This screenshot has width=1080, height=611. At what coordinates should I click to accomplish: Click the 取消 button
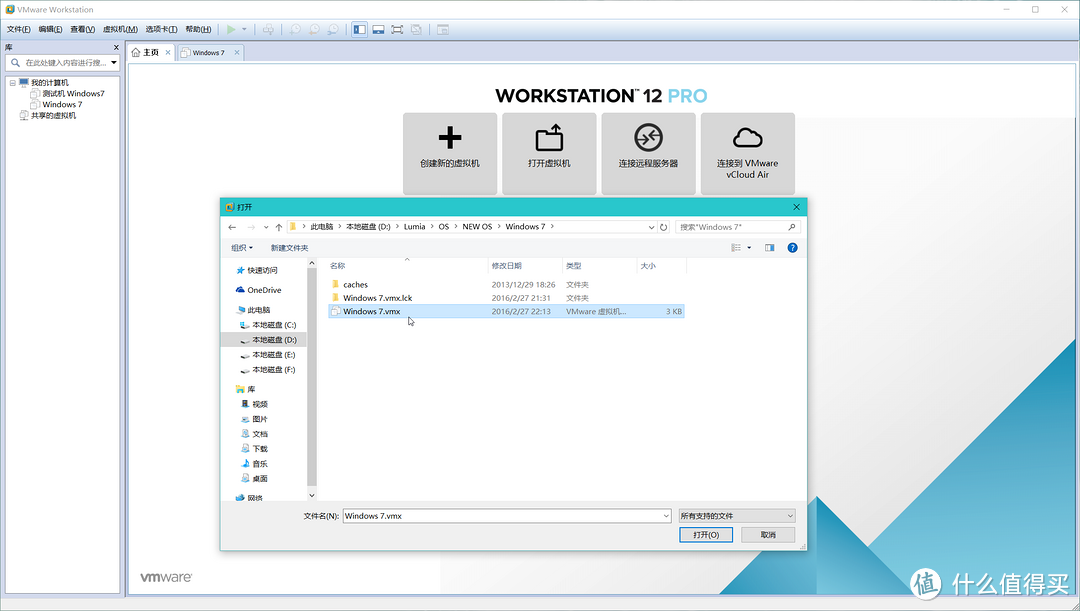pyautogui.click(x=768, y=535)
